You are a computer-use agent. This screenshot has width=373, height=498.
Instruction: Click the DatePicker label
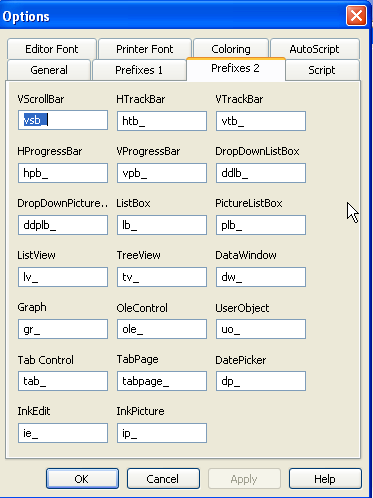click(241, 360)
